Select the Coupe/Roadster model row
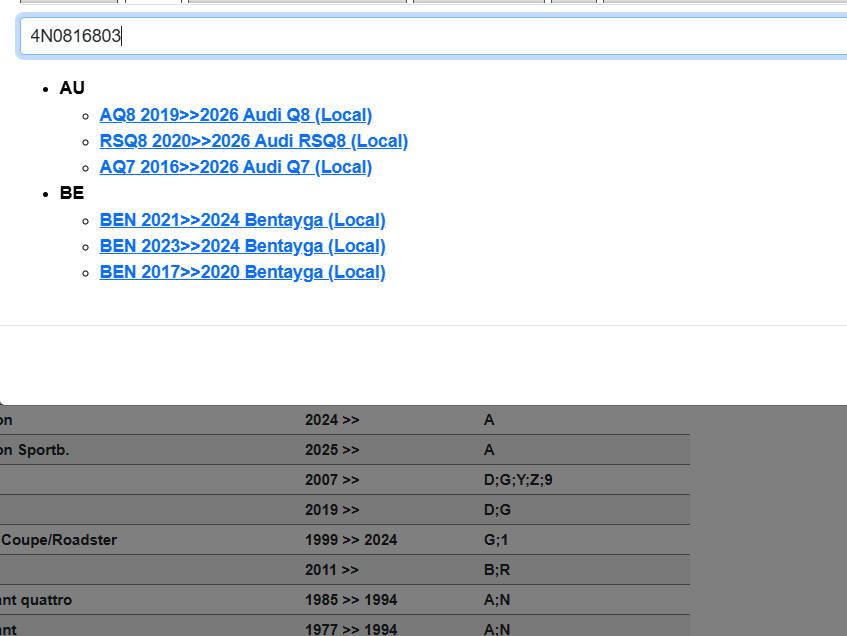 point(59,540)
